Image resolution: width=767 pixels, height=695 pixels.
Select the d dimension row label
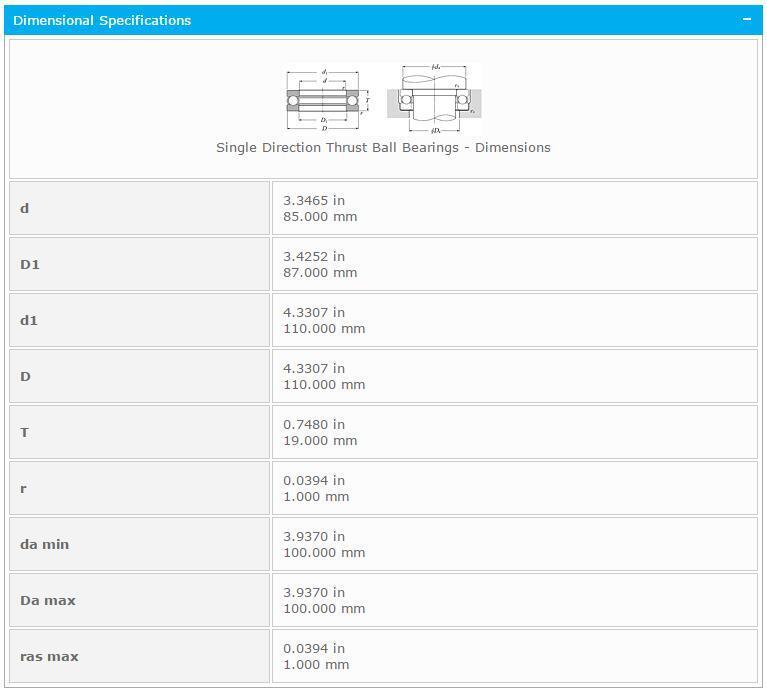tap(25, 209)
